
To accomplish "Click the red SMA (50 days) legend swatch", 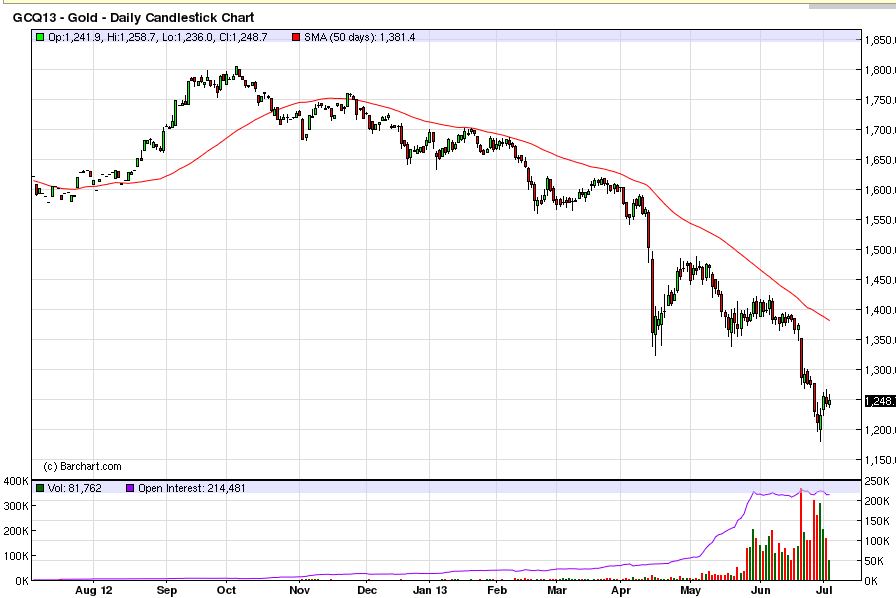I will click(295, 37).
